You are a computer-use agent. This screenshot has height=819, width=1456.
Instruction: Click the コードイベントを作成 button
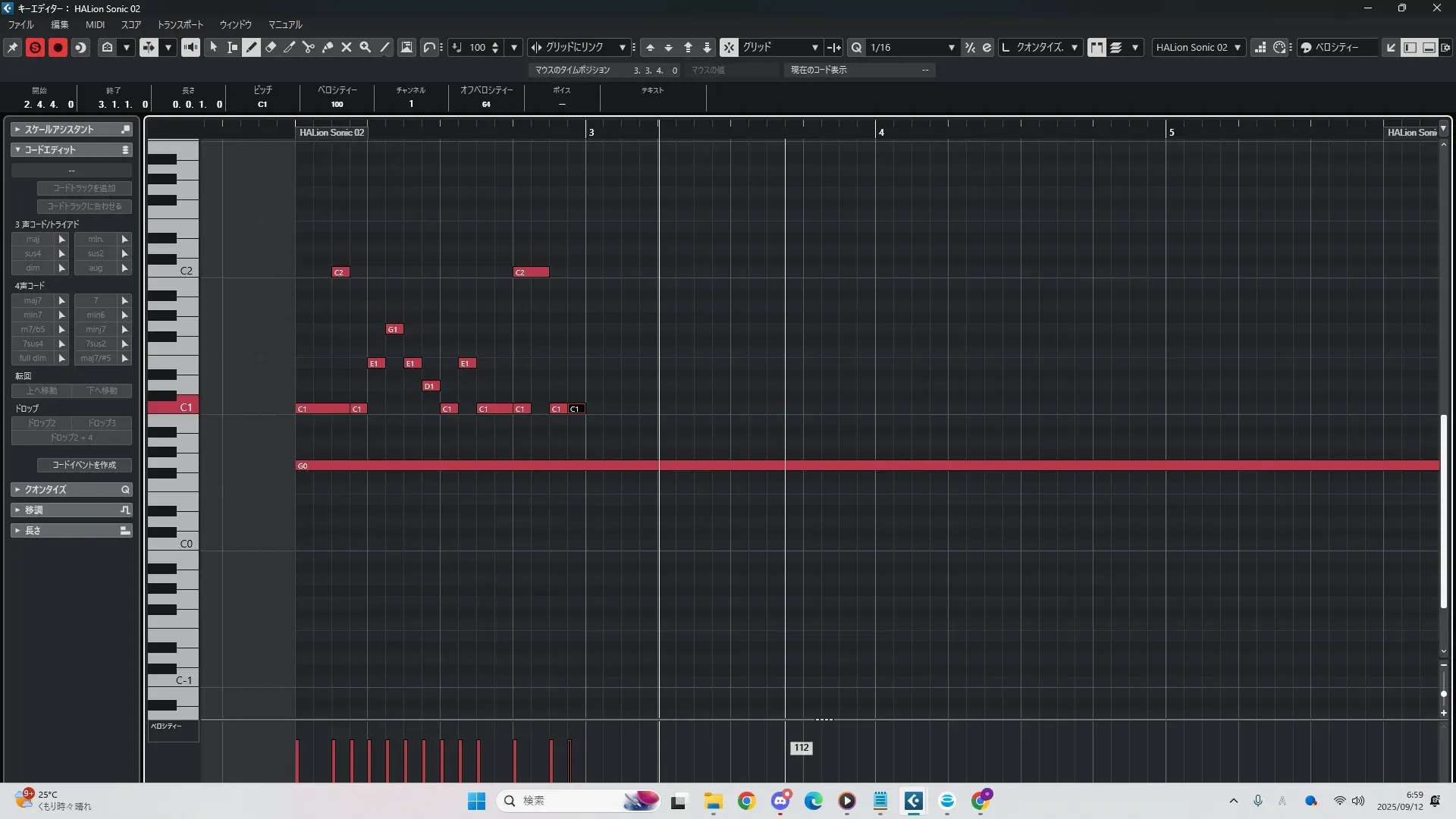pos(84,465)
